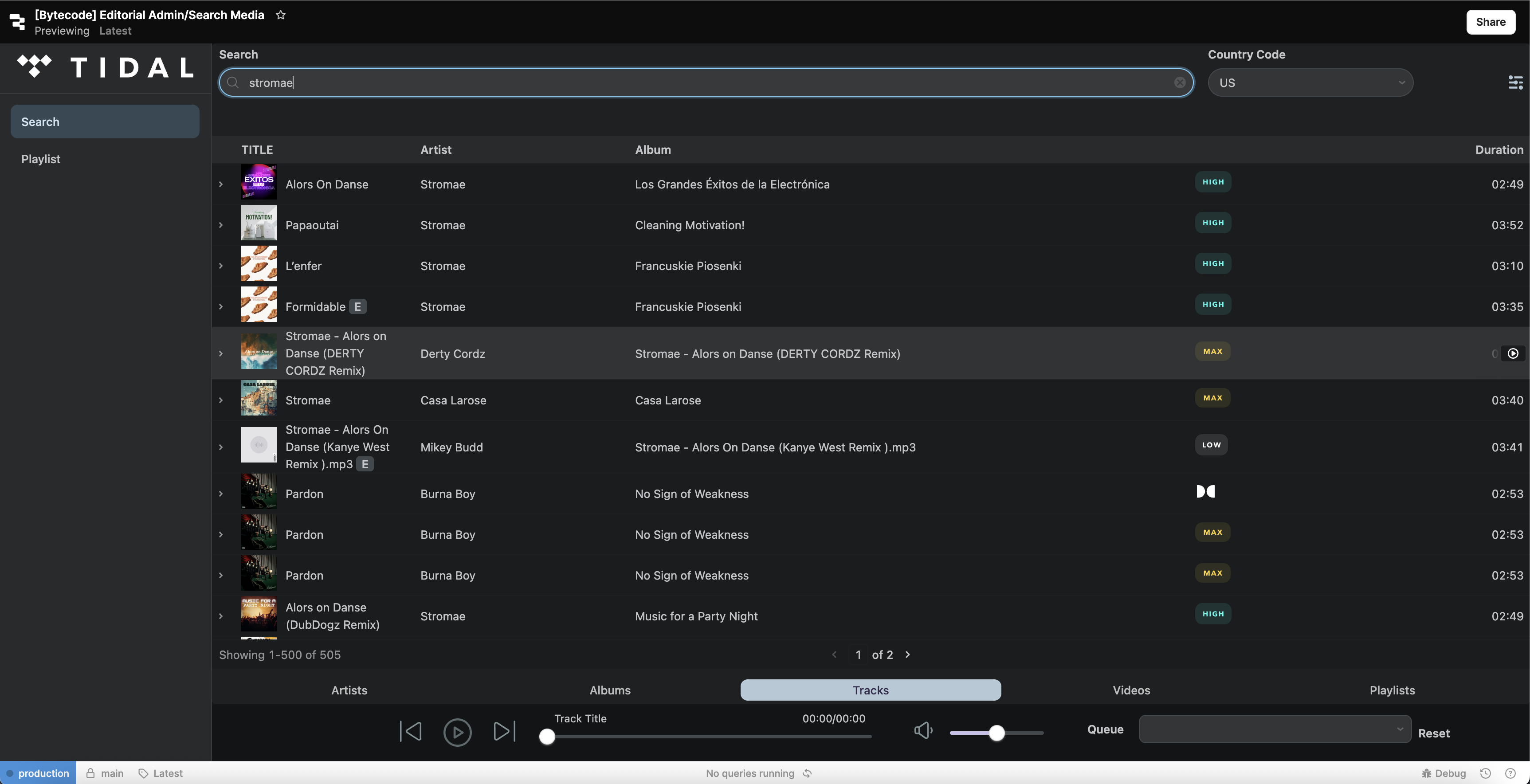Reset the playback queue
1530x784 pixels.
tap(1433, 733)
